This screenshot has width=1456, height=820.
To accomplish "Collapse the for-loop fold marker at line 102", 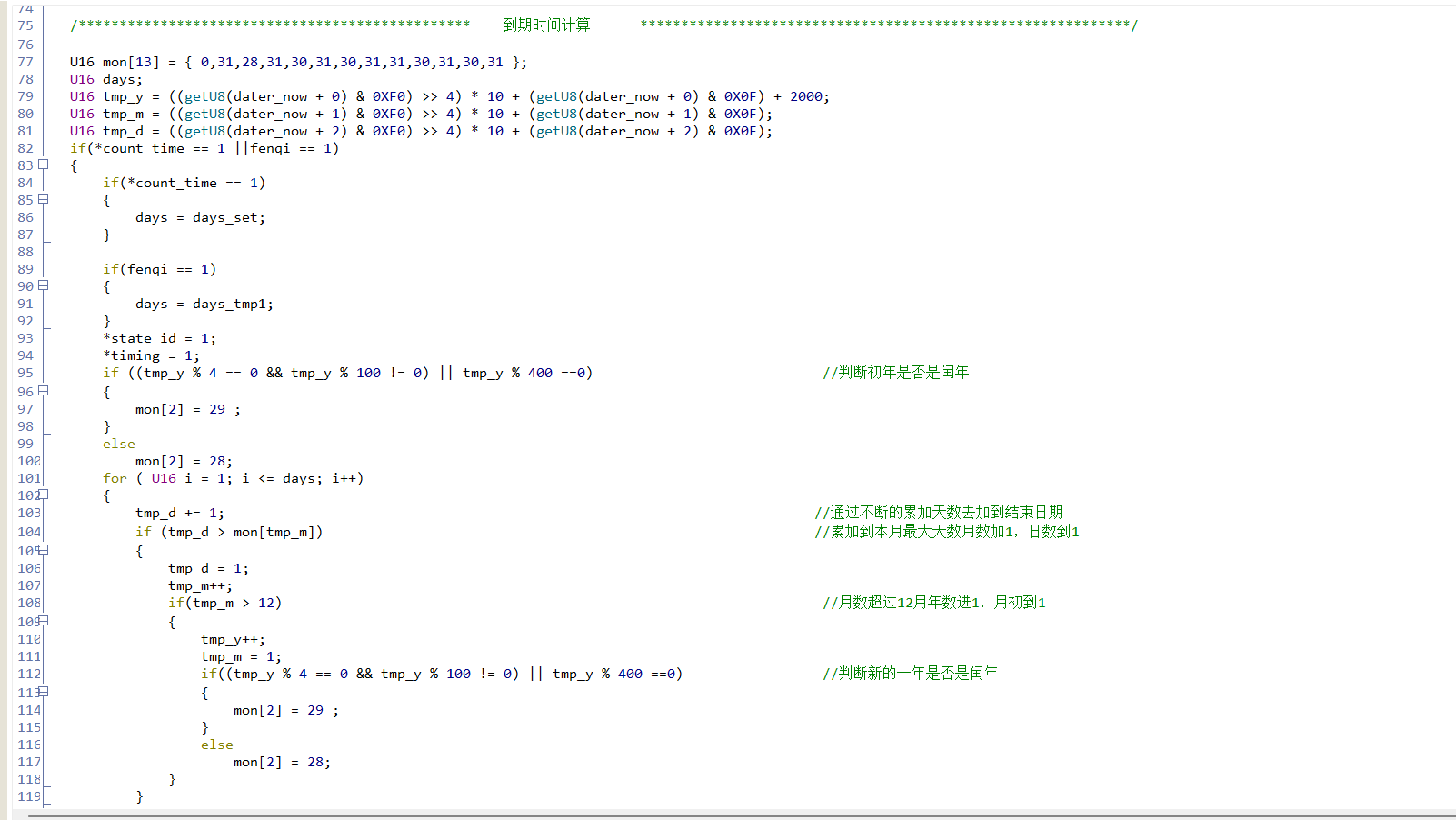I will 43,495.
